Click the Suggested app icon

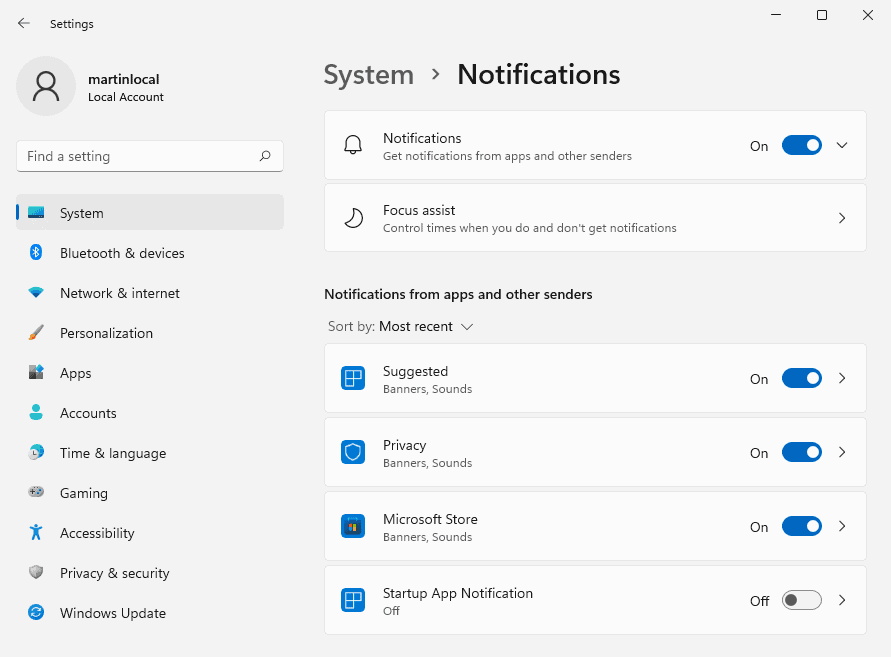[x=353, y=378]
